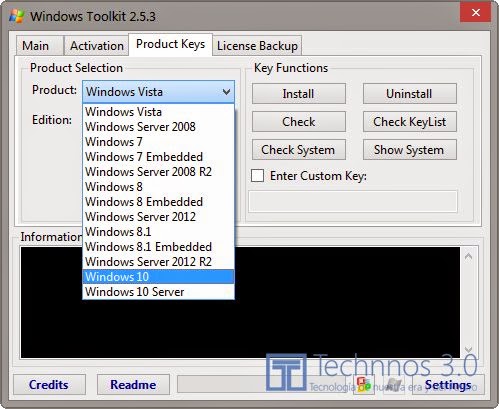Image resolution: width=499 pixels, height=409 pixels.
Task: Pick Windows 8 Embedded option
Action: pyautogui.click(x=158, y=202)
